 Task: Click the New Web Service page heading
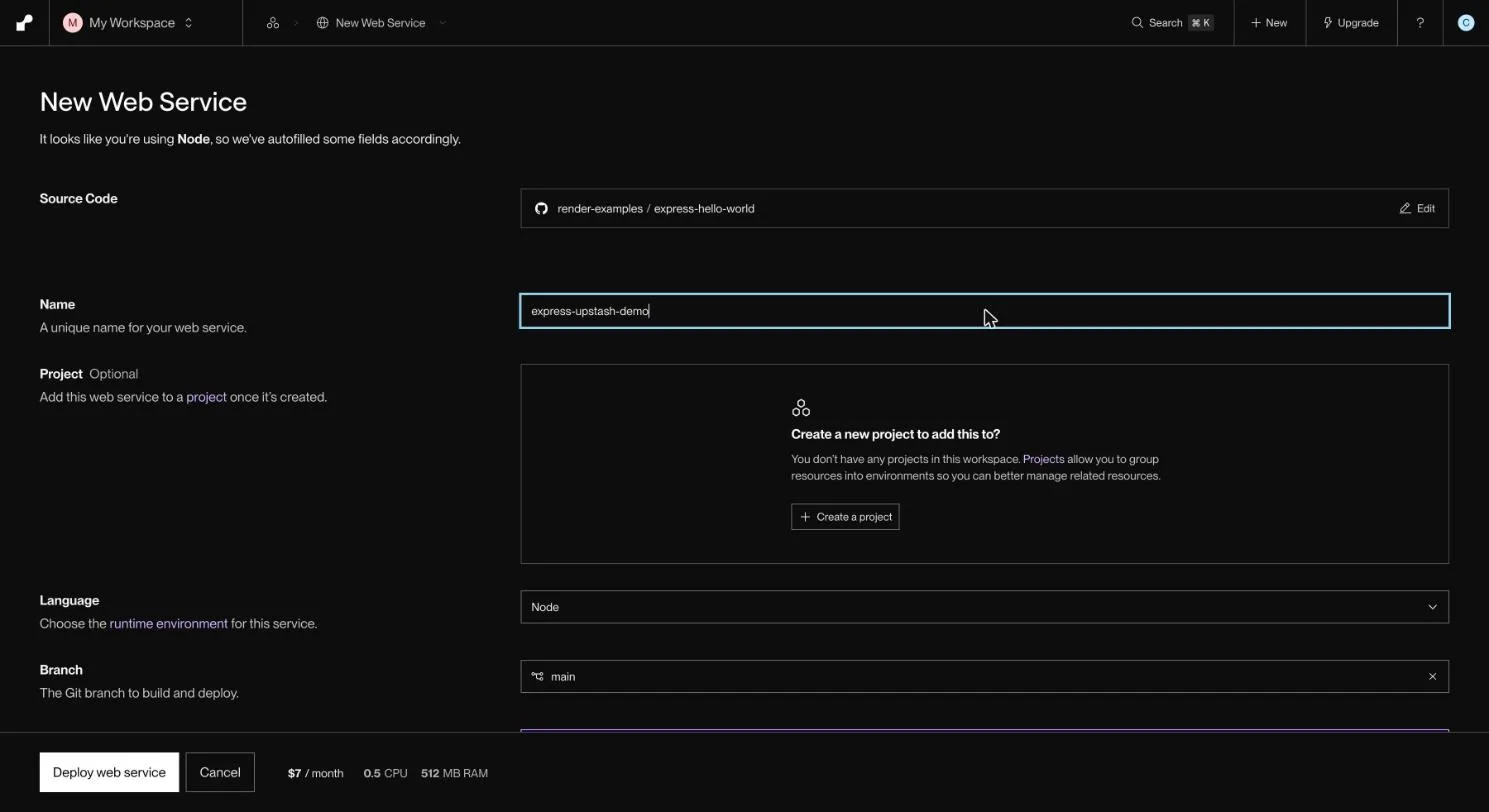click(x=143, y=102)
